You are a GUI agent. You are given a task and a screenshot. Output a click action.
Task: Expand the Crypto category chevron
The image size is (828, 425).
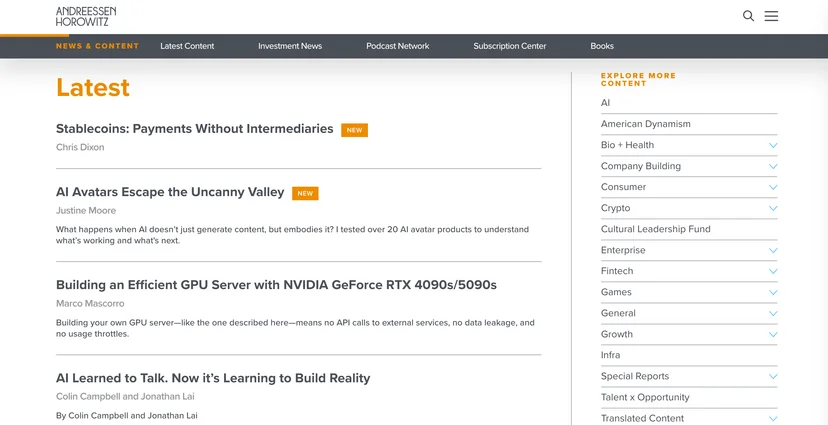pos(773,208)
